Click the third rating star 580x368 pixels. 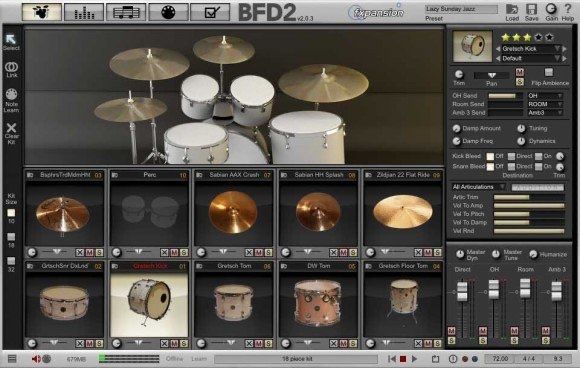click(527, 37)
